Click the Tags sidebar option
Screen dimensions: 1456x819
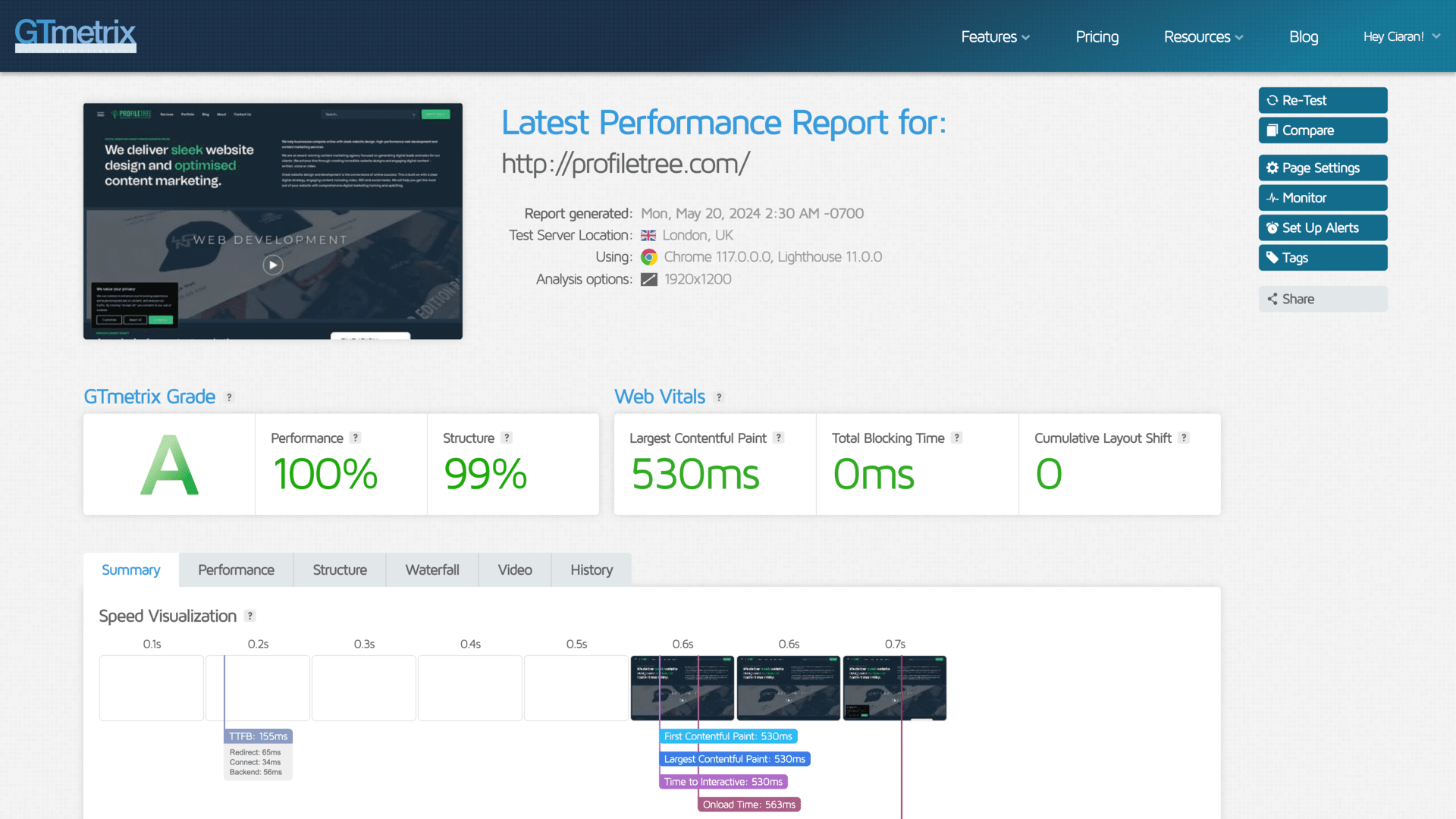point(1323,257)
